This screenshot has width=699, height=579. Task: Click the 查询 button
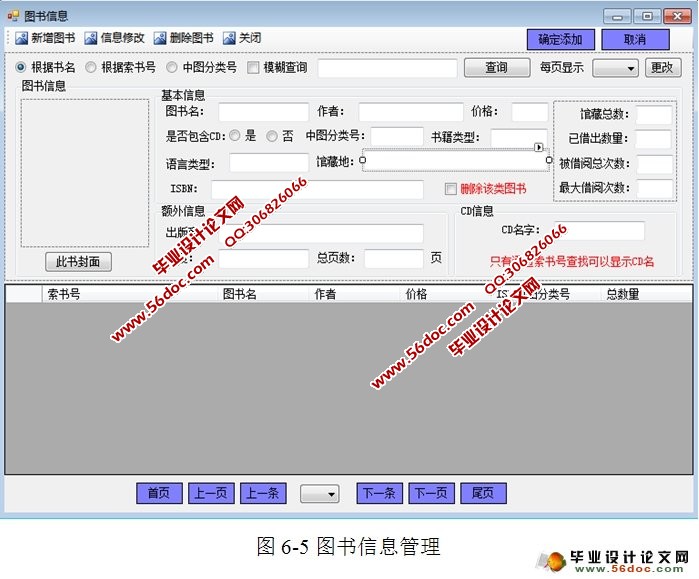497,68
